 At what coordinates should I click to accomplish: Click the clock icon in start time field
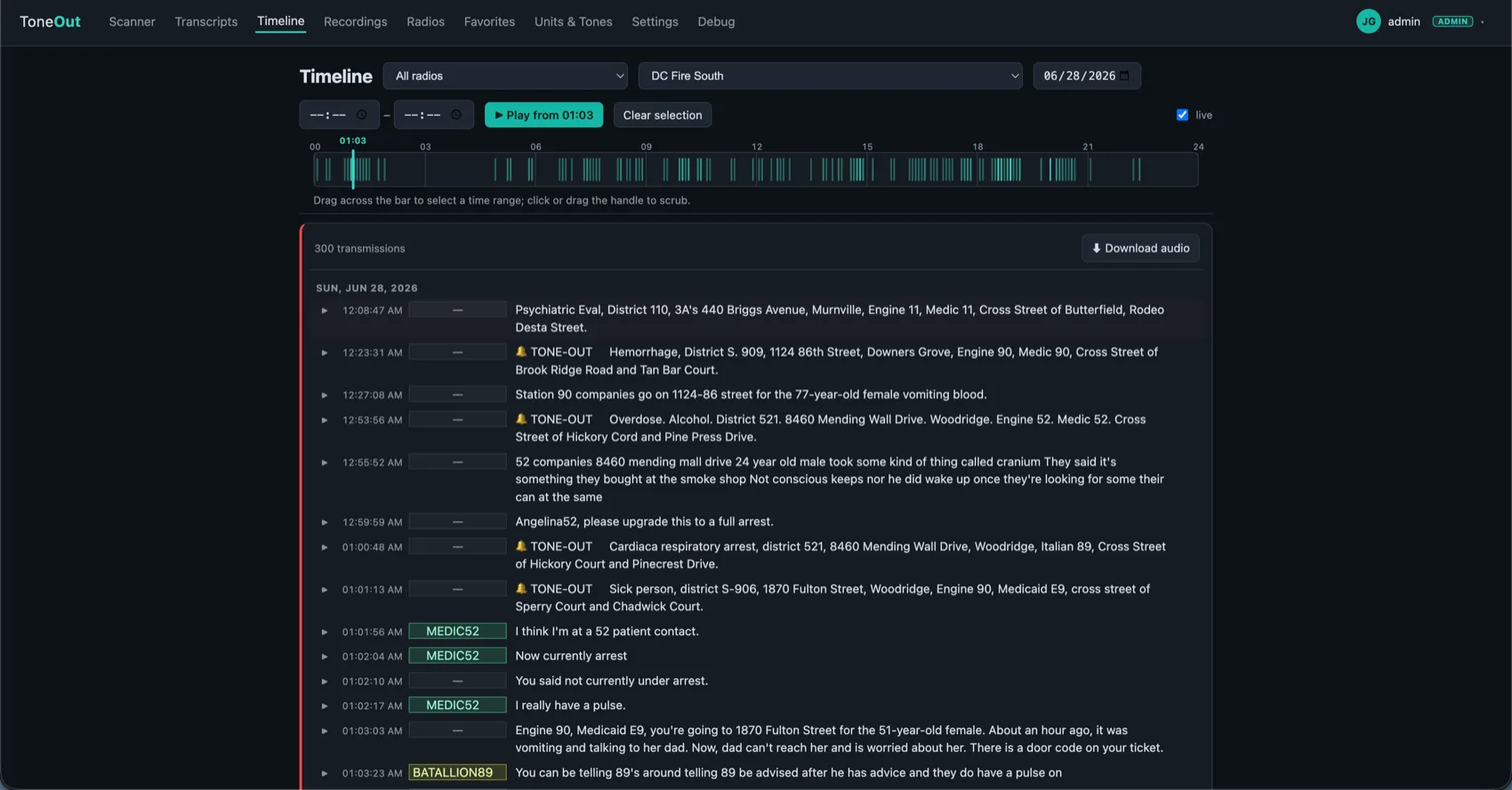pos(361,115)
